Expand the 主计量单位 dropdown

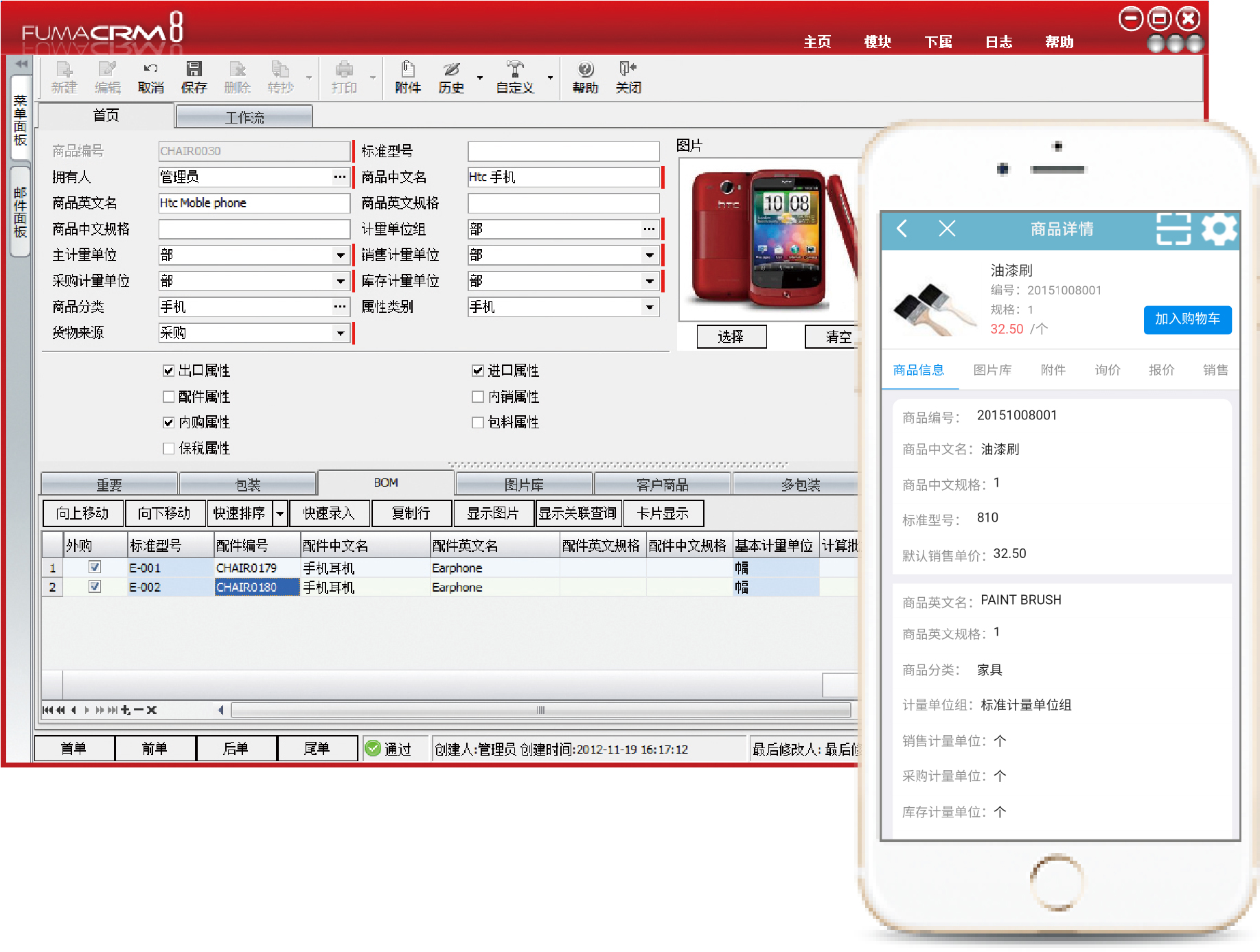coord(341,255)
